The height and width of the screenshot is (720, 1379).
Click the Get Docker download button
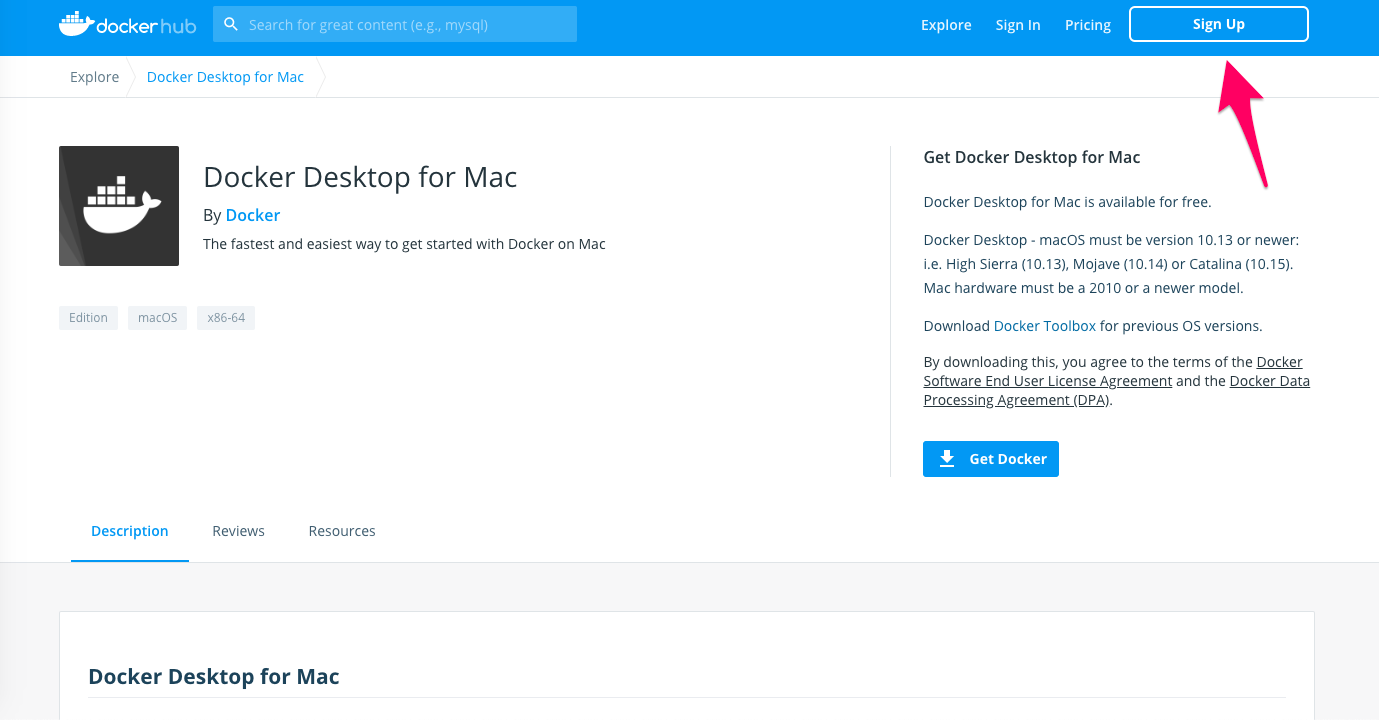(991, 459)
